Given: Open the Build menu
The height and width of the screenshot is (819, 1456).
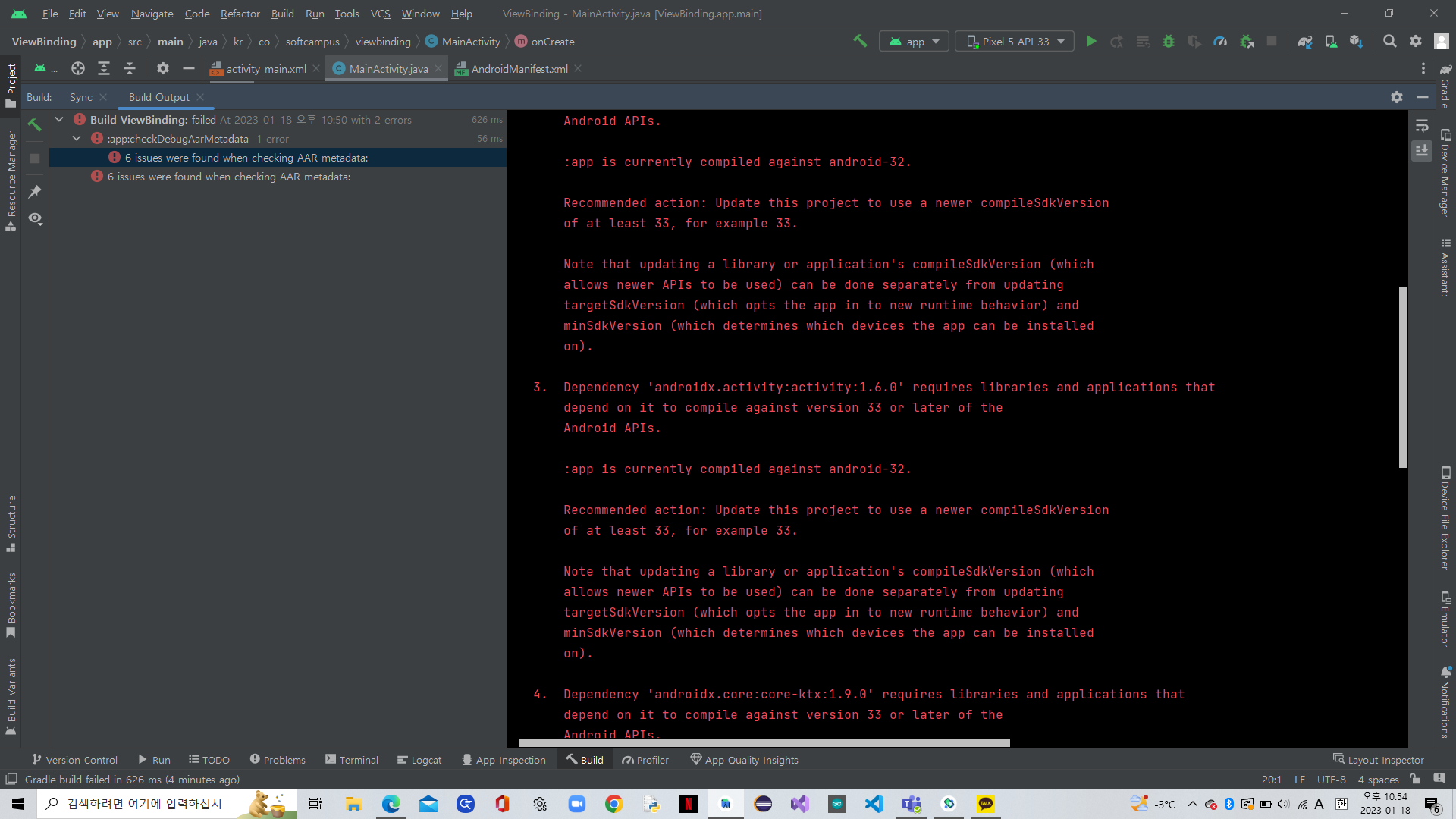Looking at the screenshot, I should click(x=282, y=14).
